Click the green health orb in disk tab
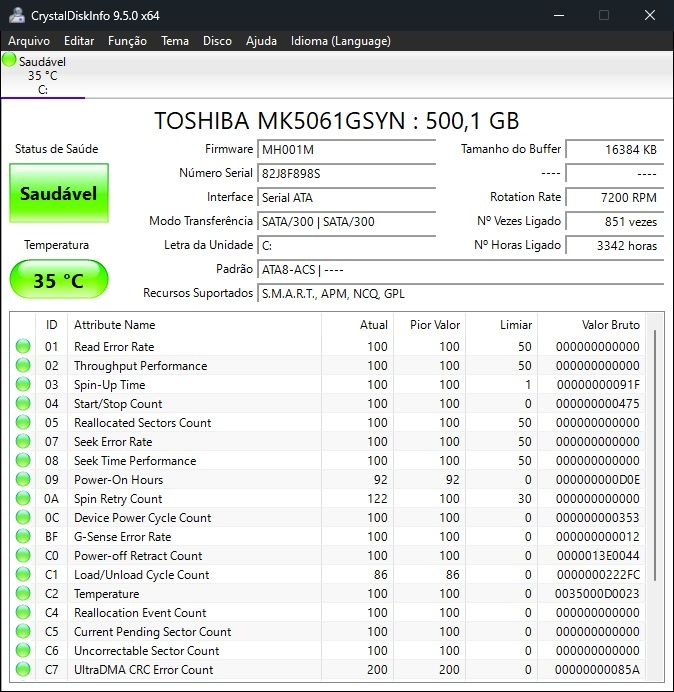The width and height of the screenshot is (674, 692). pos(9,60)
